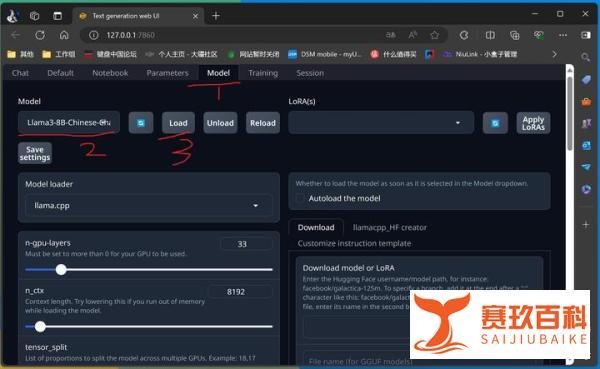
Task: Switch to the Chat tab
Action: pyautogui.click(x=20, y=73)
